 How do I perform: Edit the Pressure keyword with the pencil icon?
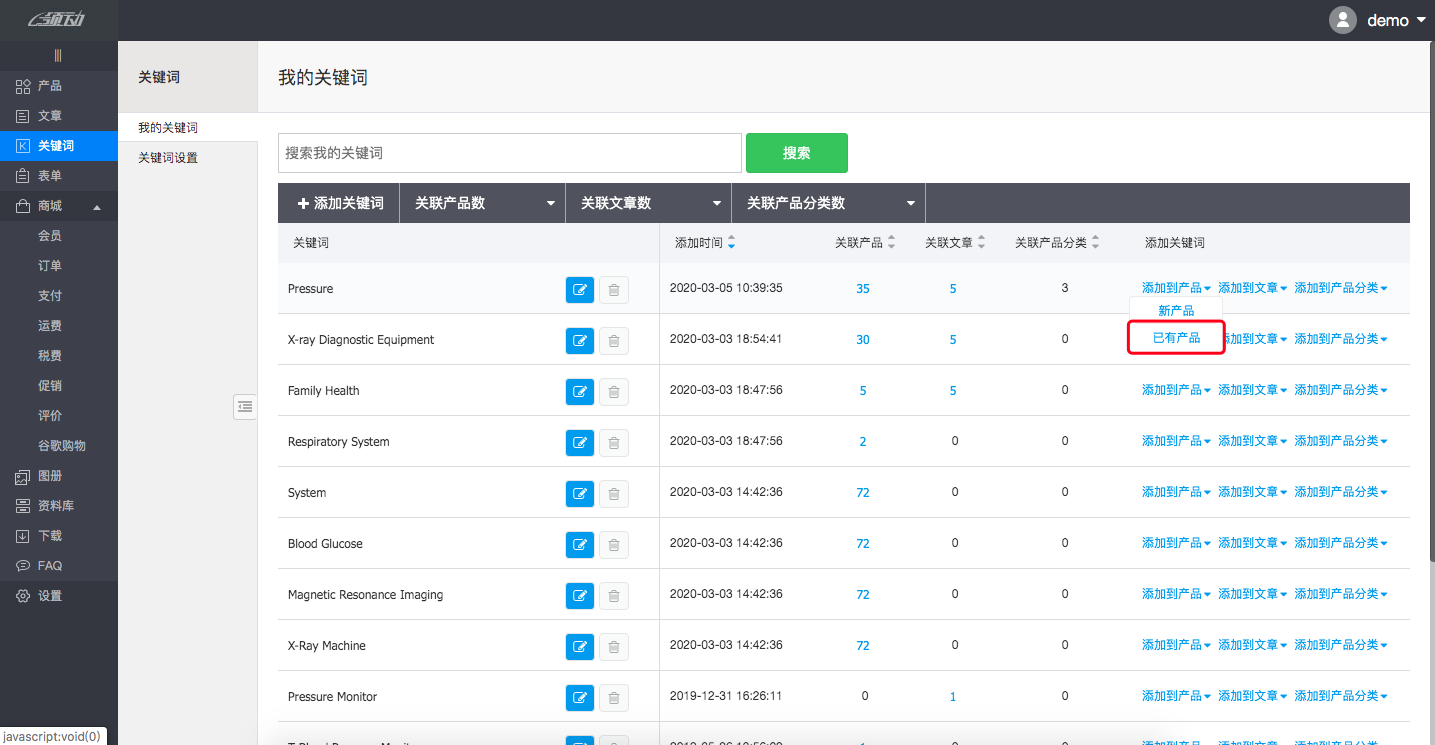(580, 289)
